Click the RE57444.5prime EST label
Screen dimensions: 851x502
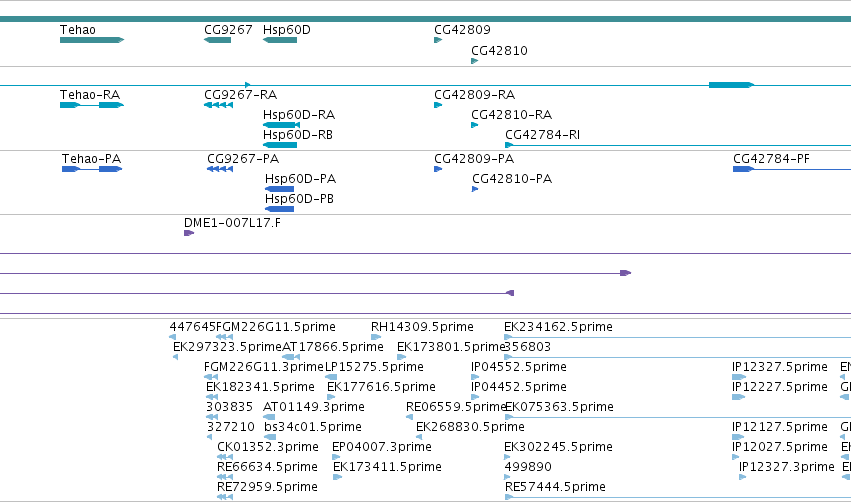pos(556,488)
